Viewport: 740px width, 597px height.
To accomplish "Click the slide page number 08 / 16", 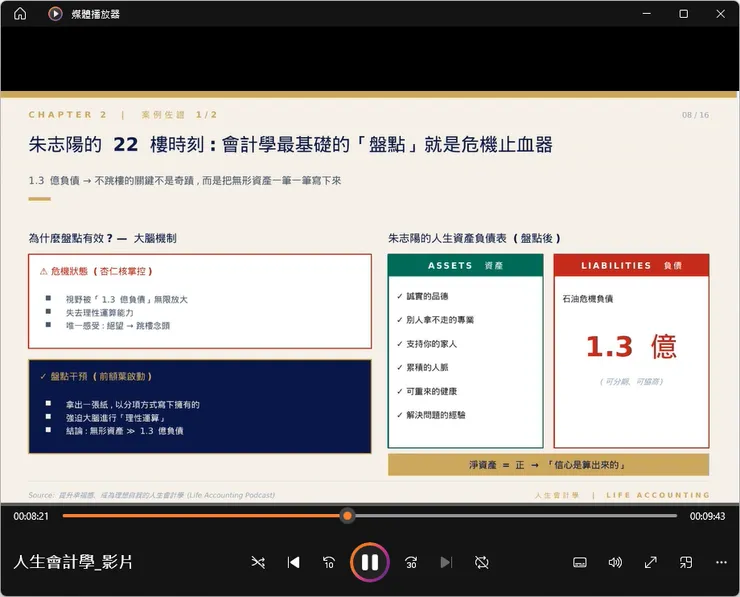I will pos(695,115).
